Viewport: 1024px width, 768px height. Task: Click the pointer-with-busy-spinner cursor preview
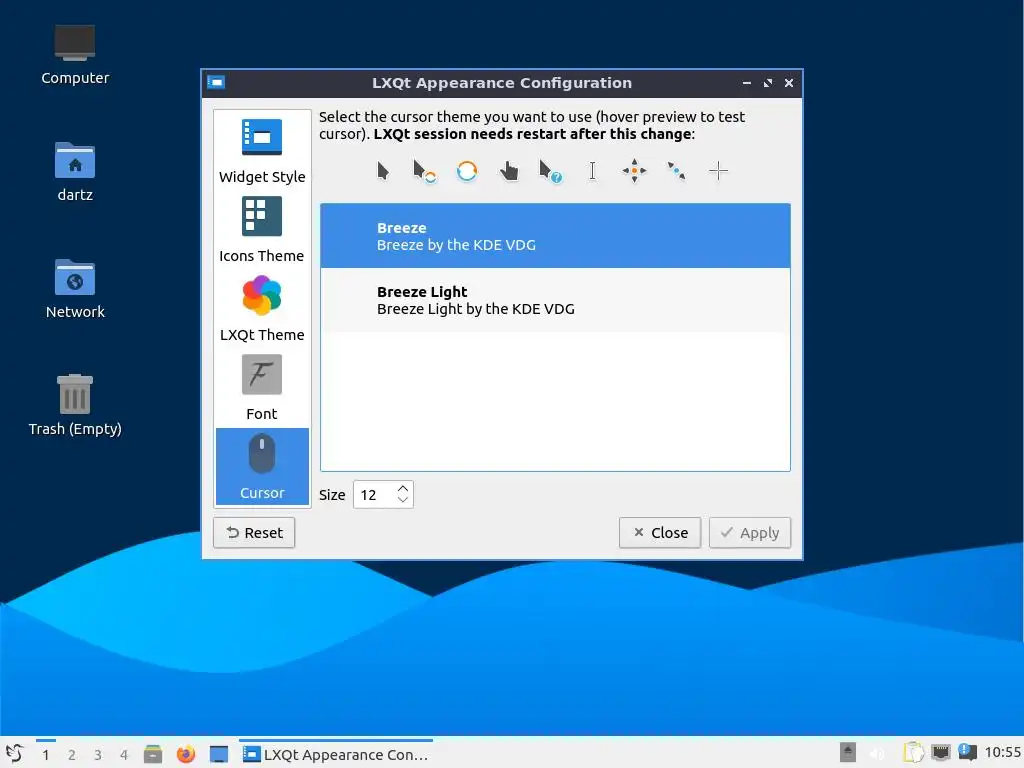(424, 171)
